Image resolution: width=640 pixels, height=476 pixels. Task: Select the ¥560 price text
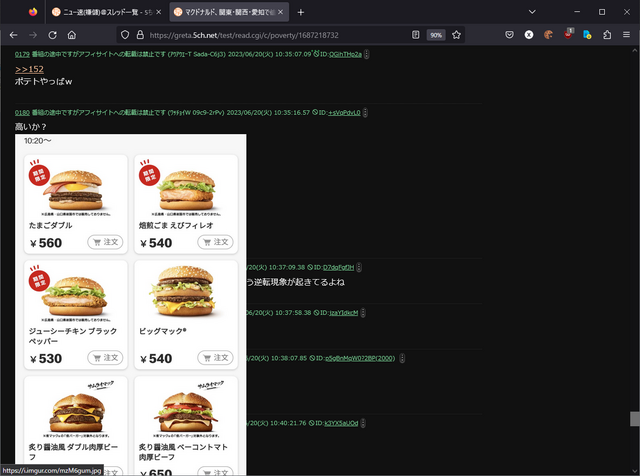(46, 243)
